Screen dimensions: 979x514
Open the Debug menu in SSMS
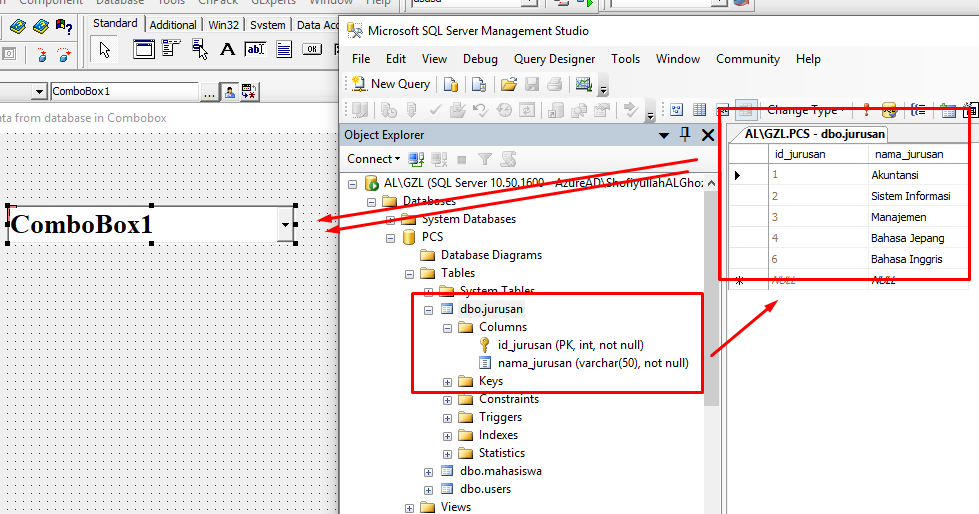[x=480, y=59]
